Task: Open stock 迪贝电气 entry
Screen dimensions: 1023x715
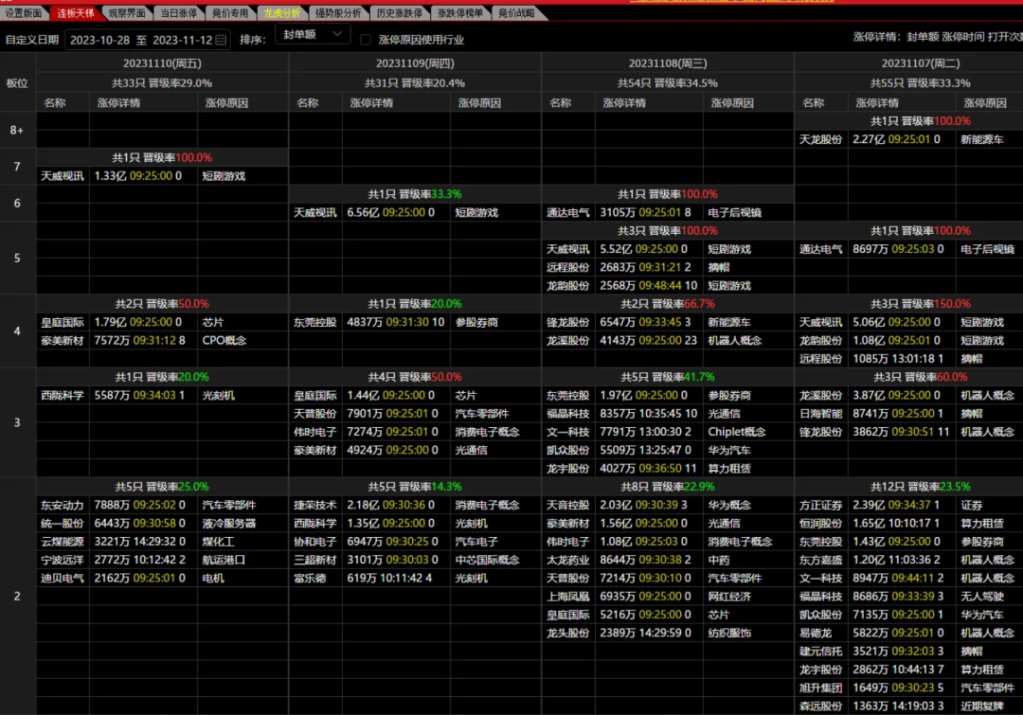Action: click(x=61, y=577)
